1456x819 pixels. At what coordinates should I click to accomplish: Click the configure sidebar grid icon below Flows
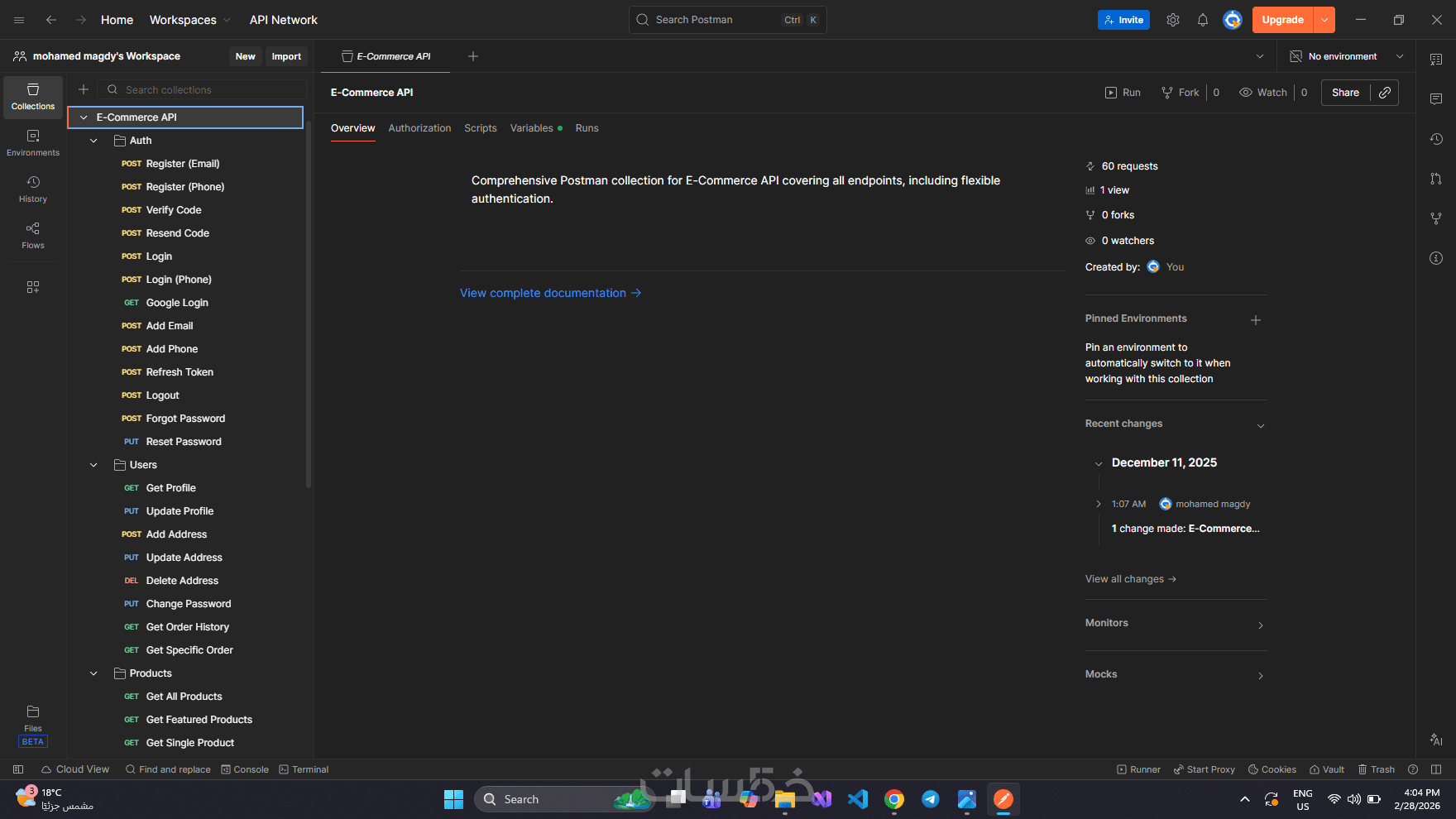[x=33, y=287]
